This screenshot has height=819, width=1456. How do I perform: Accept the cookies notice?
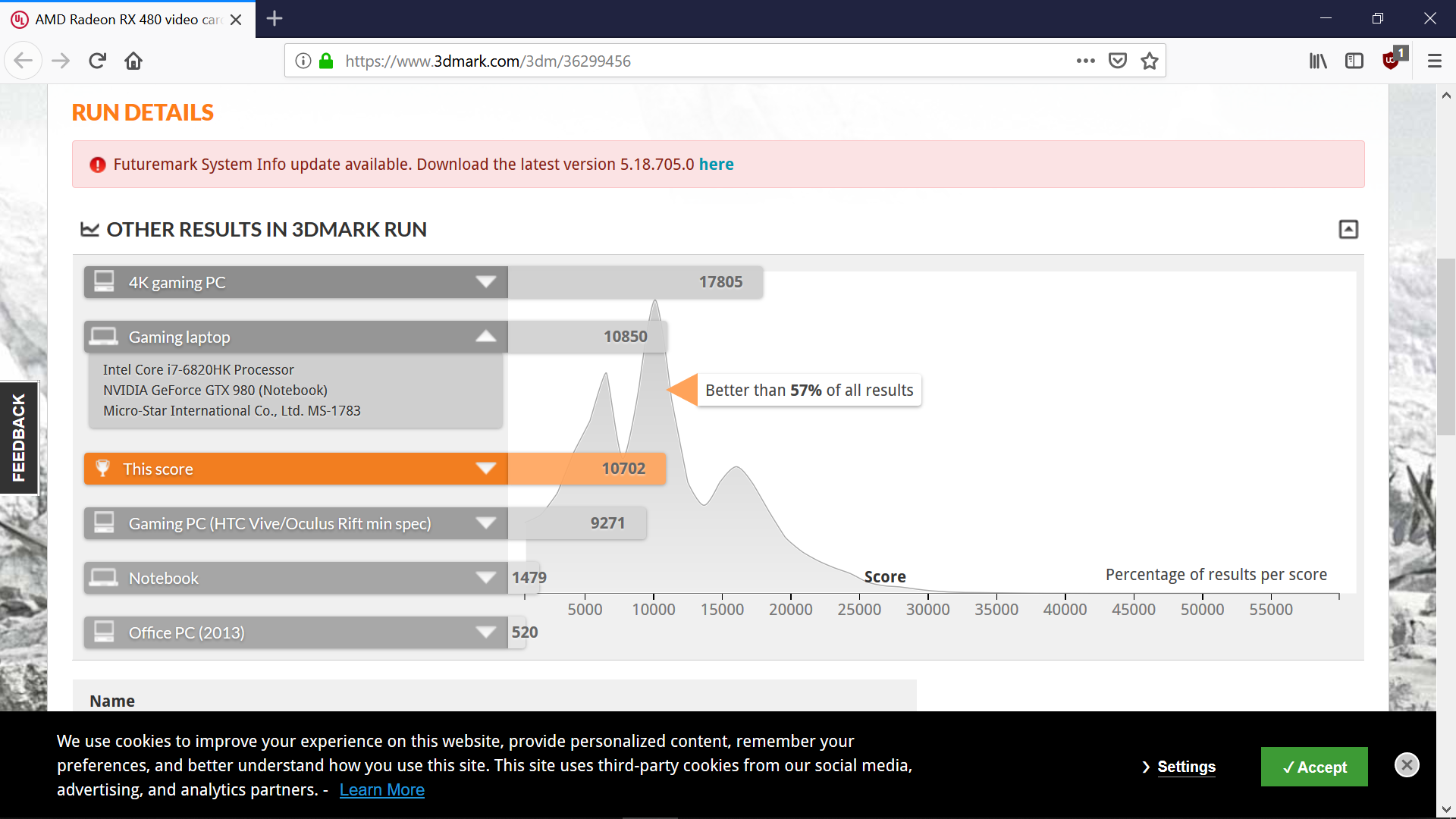click(x=1313, y=767)
